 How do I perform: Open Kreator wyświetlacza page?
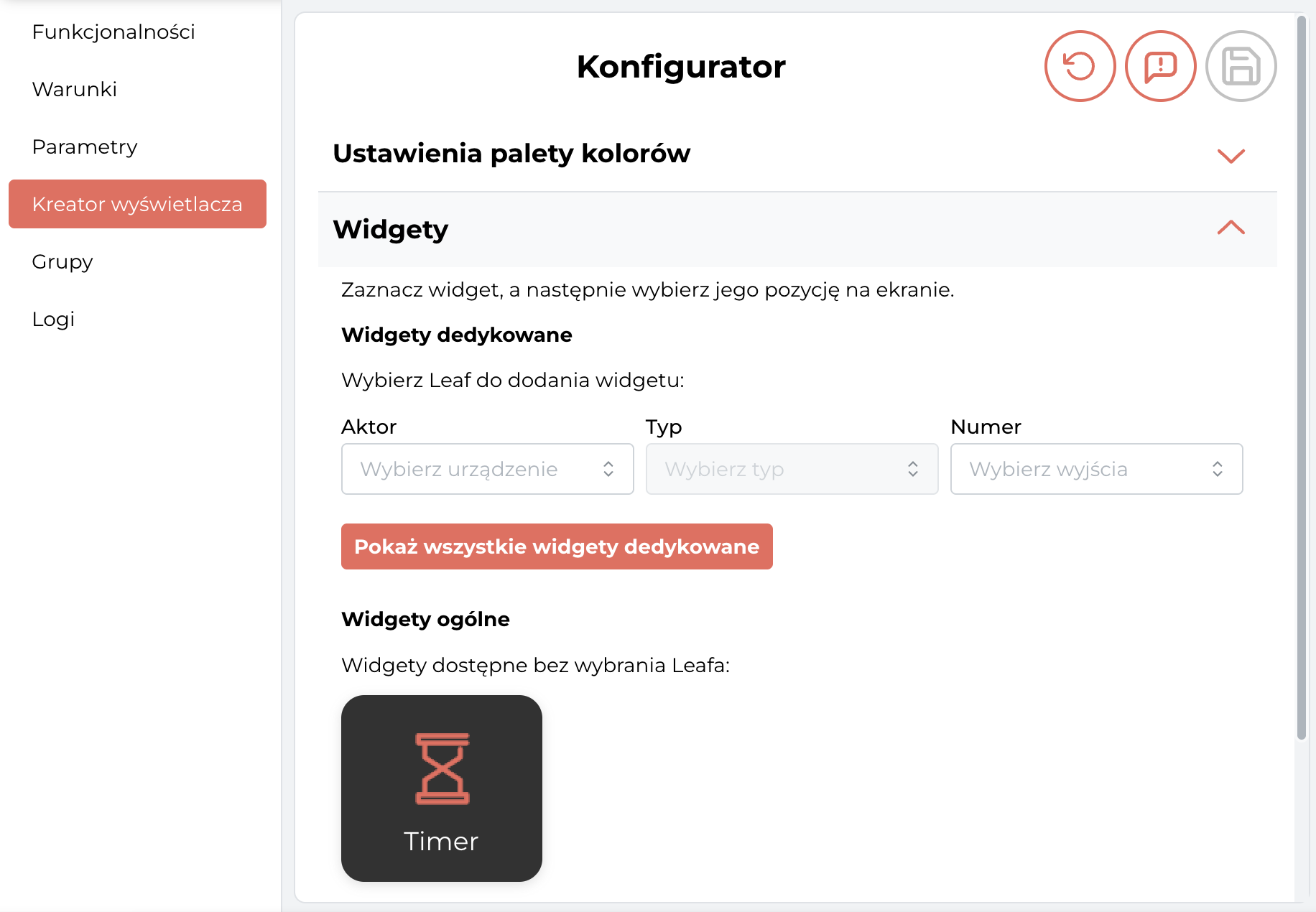click(x=137, y=204)
